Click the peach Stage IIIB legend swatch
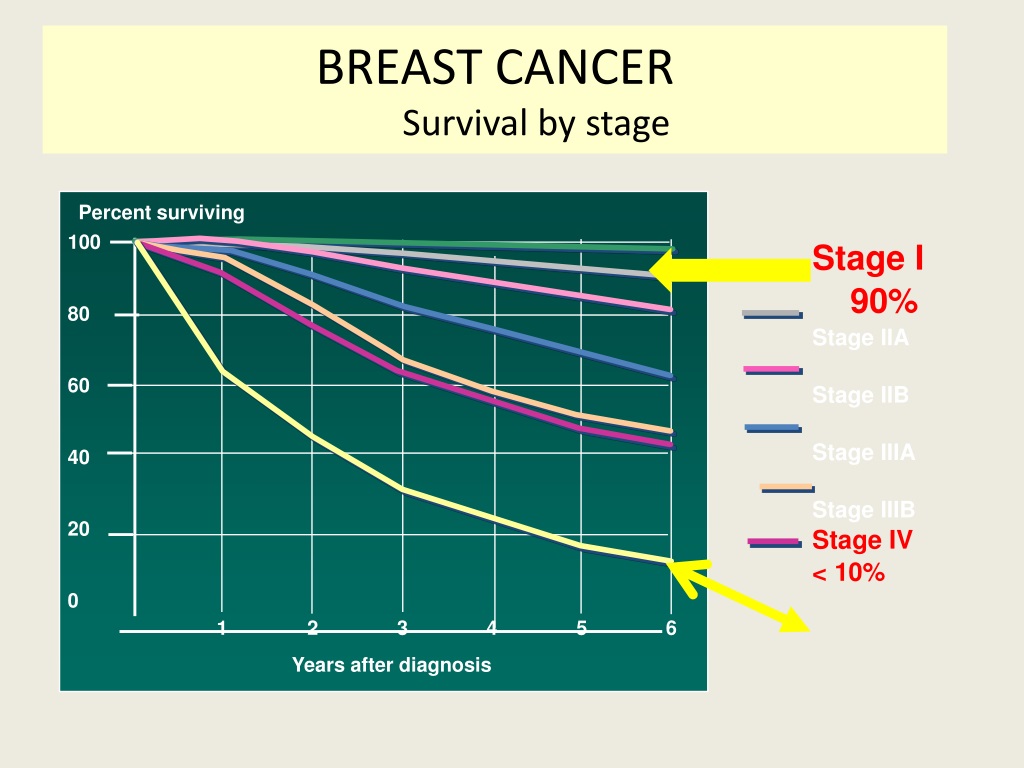Viewport: 1024px width, 768px height. pyautogui.click(x=787, y=488)
